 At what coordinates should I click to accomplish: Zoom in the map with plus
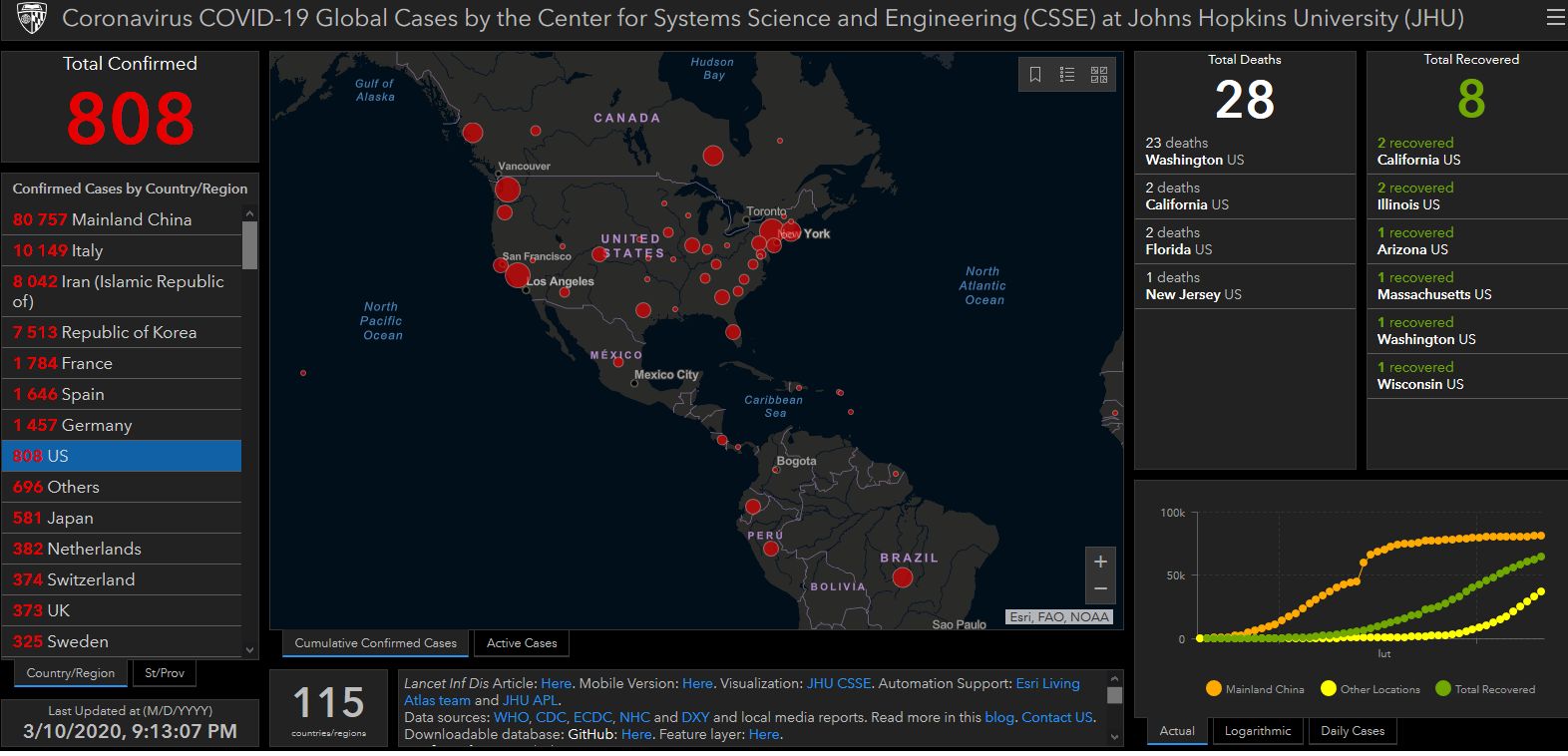coord(1100,562)
